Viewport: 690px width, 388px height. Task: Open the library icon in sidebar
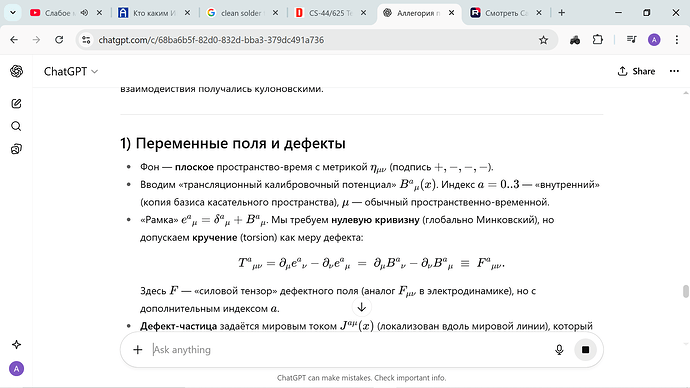[x=16, y=149]
